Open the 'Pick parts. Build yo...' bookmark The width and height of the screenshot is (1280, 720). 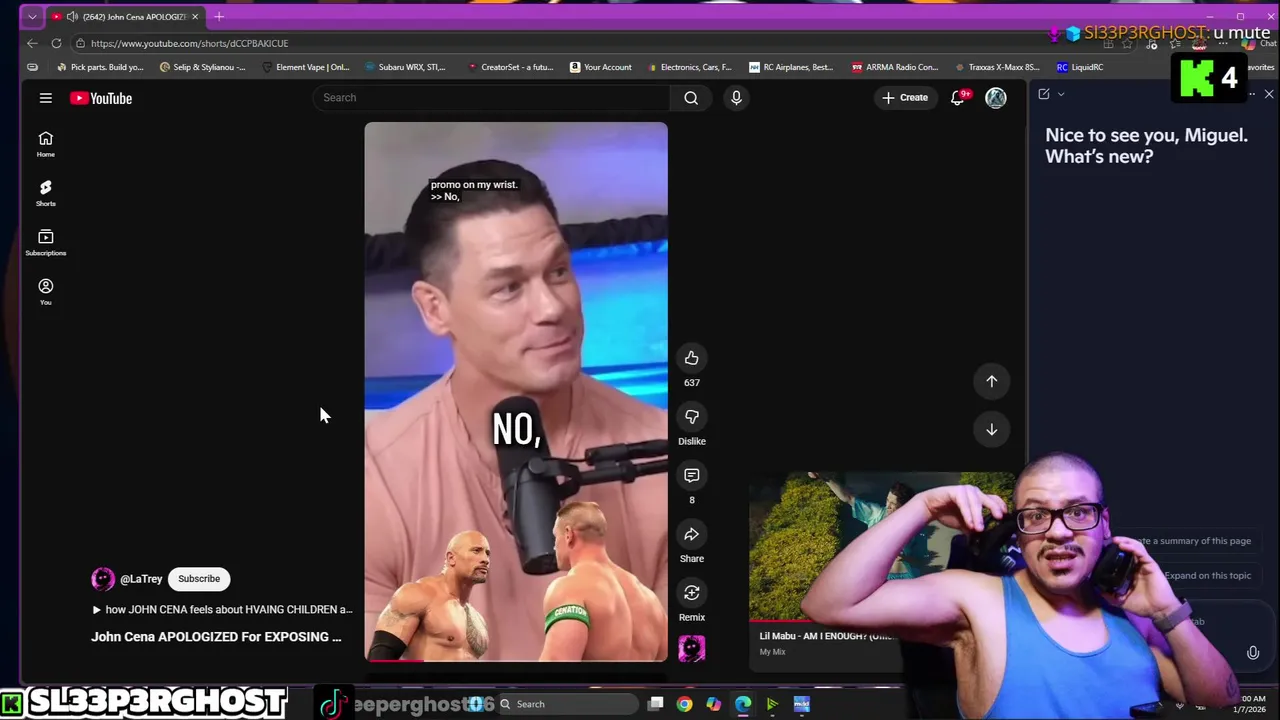(x=100, y=67)
